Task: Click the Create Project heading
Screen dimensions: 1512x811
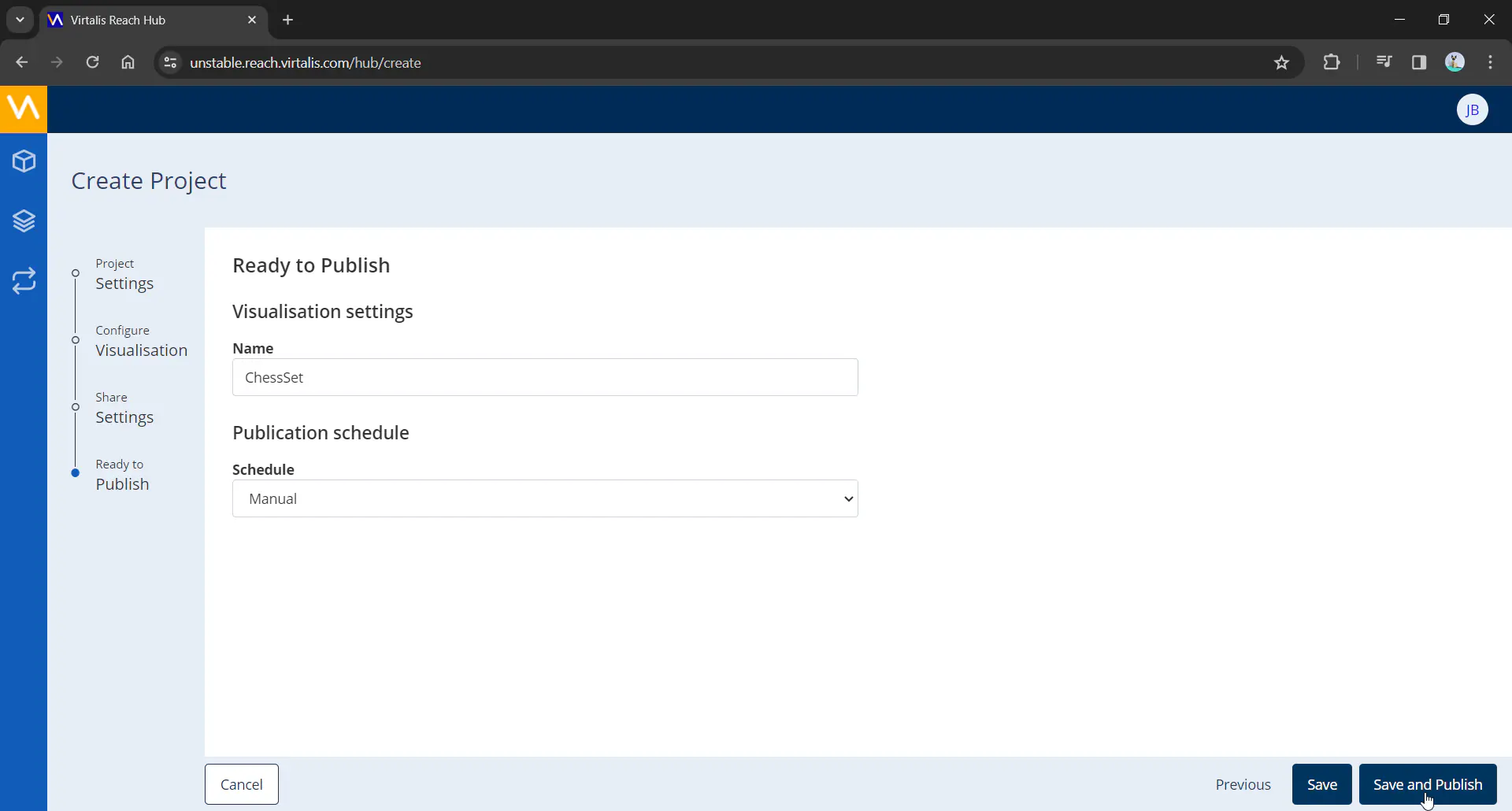Action: (x=149, y=181)
